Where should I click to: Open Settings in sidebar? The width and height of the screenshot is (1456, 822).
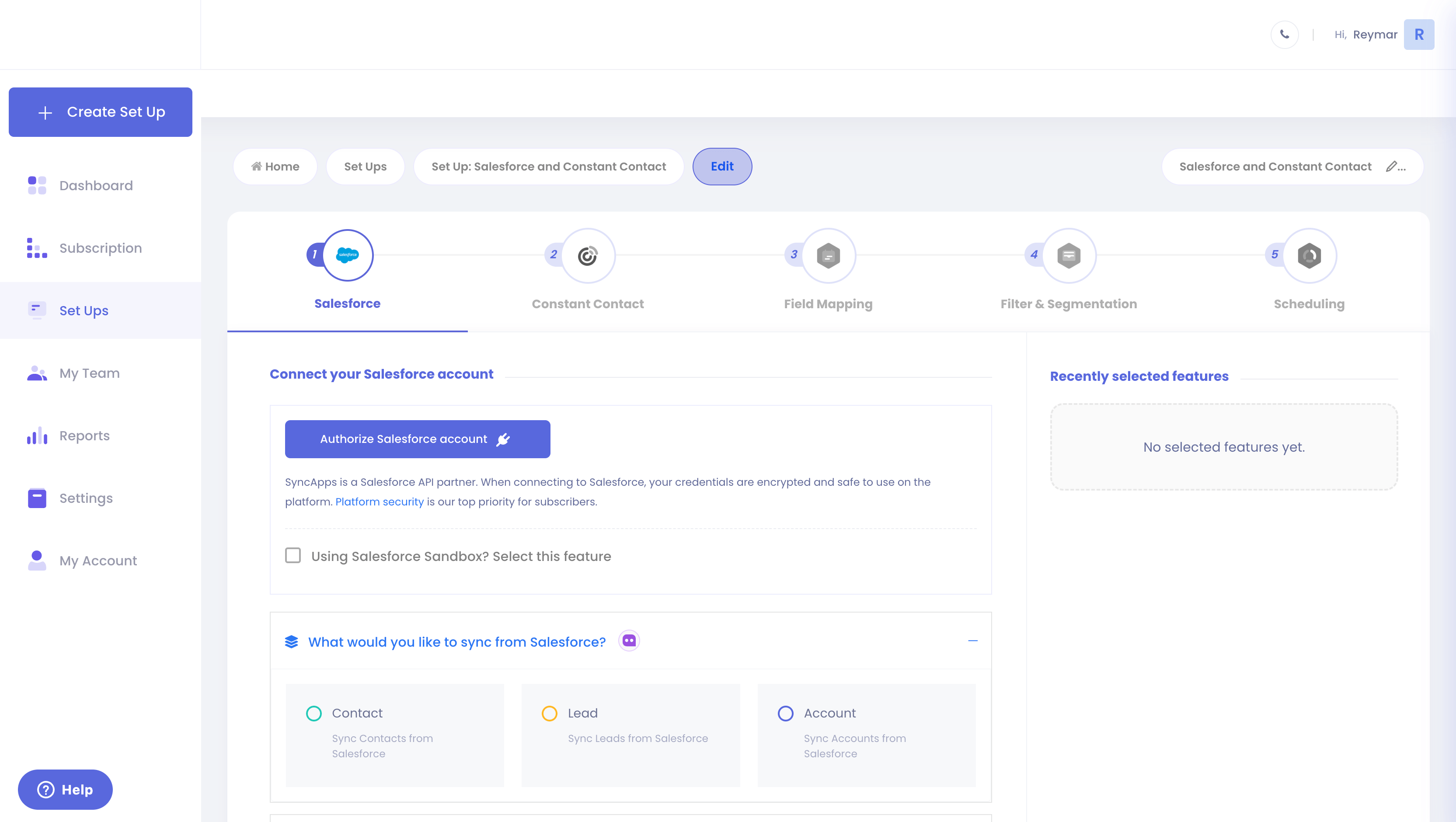coord(101,498)
